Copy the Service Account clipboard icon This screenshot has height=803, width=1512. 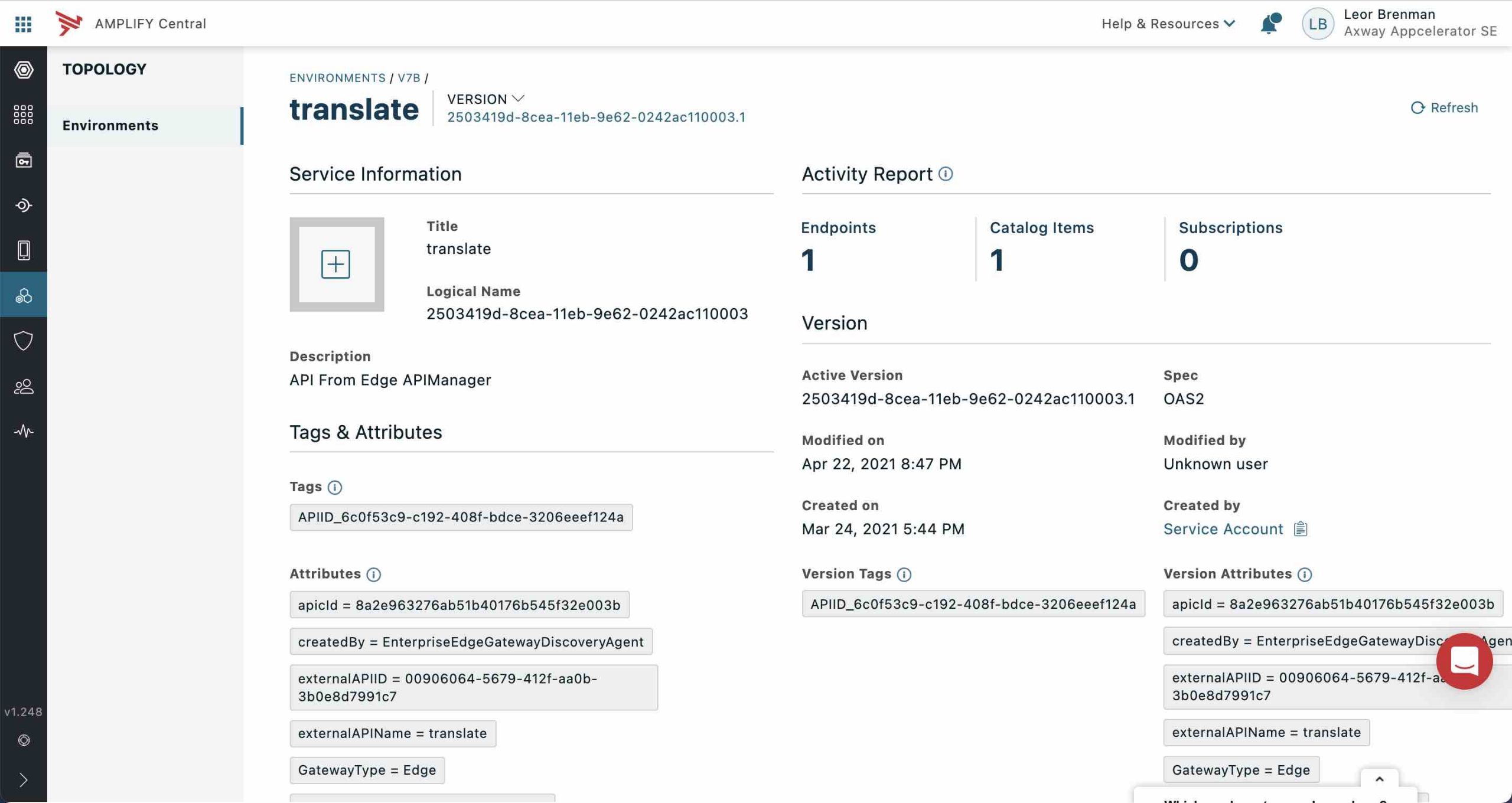[x=1301, y=529]
